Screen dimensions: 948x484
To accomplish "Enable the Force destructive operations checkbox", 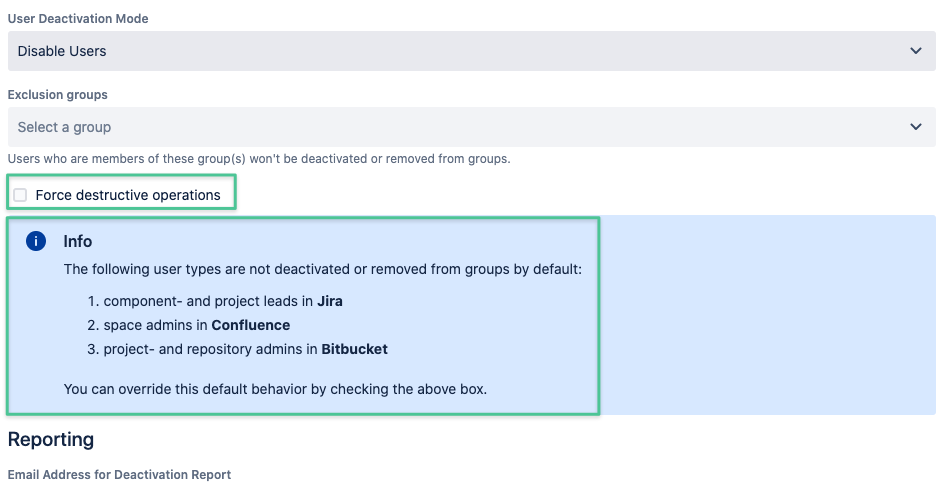I will click(21, 195).
